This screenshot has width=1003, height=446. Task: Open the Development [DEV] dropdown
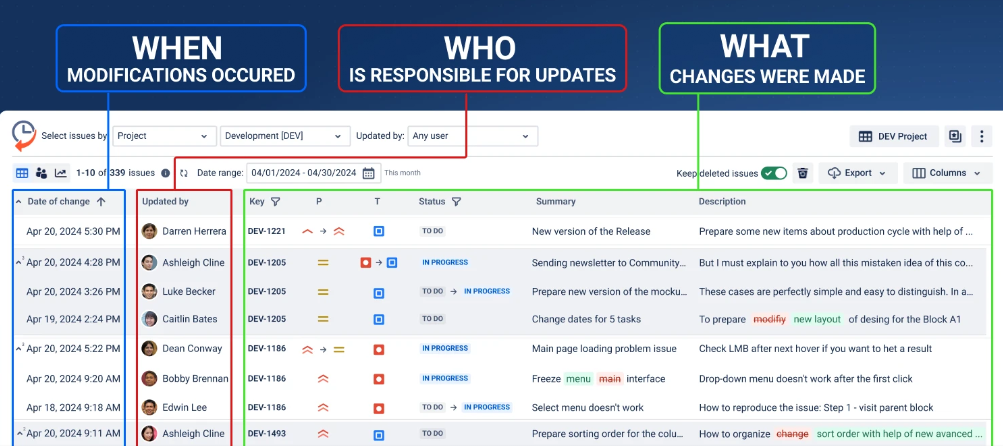(x=285, y=136)
